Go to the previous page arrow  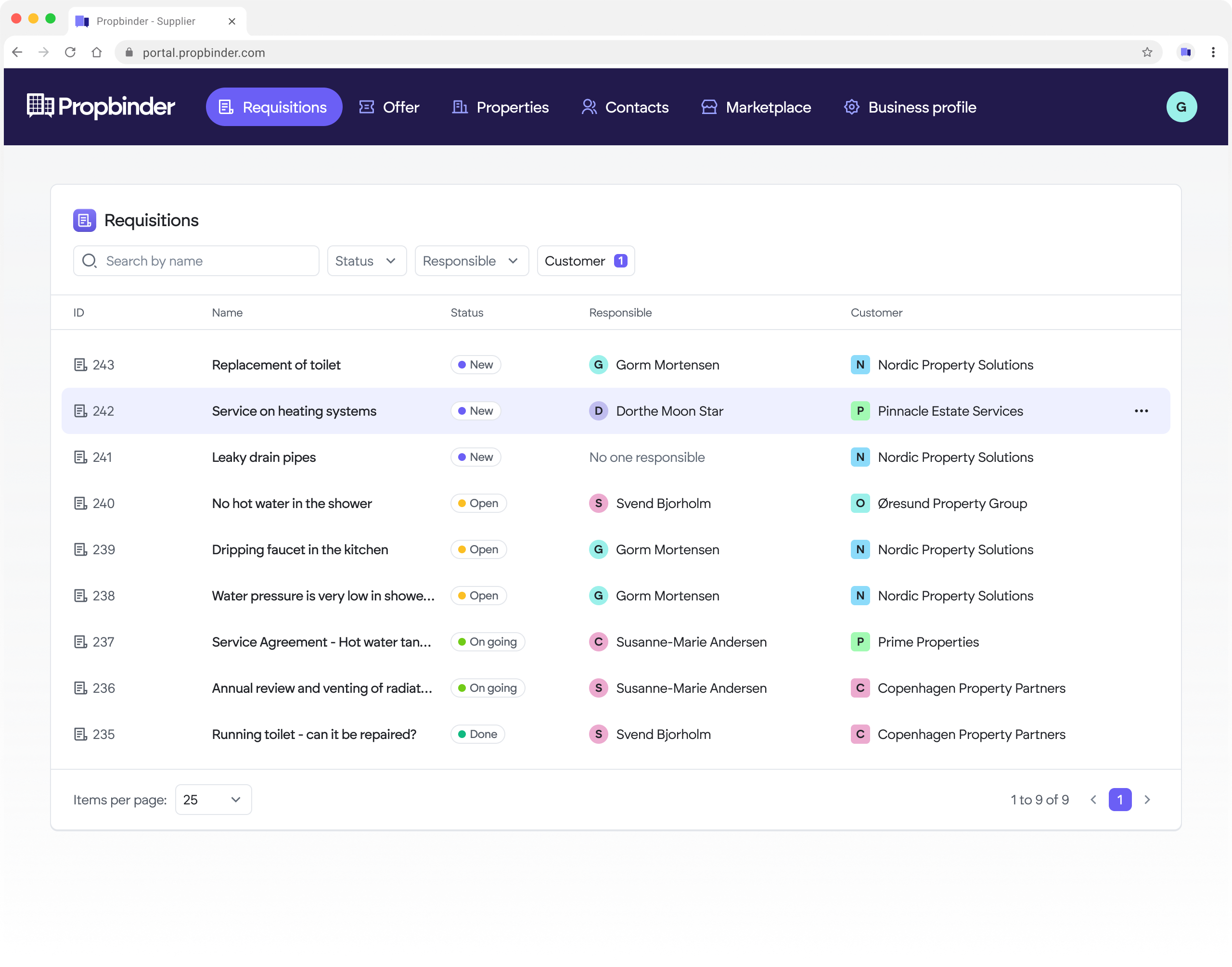pos(1093,800)
